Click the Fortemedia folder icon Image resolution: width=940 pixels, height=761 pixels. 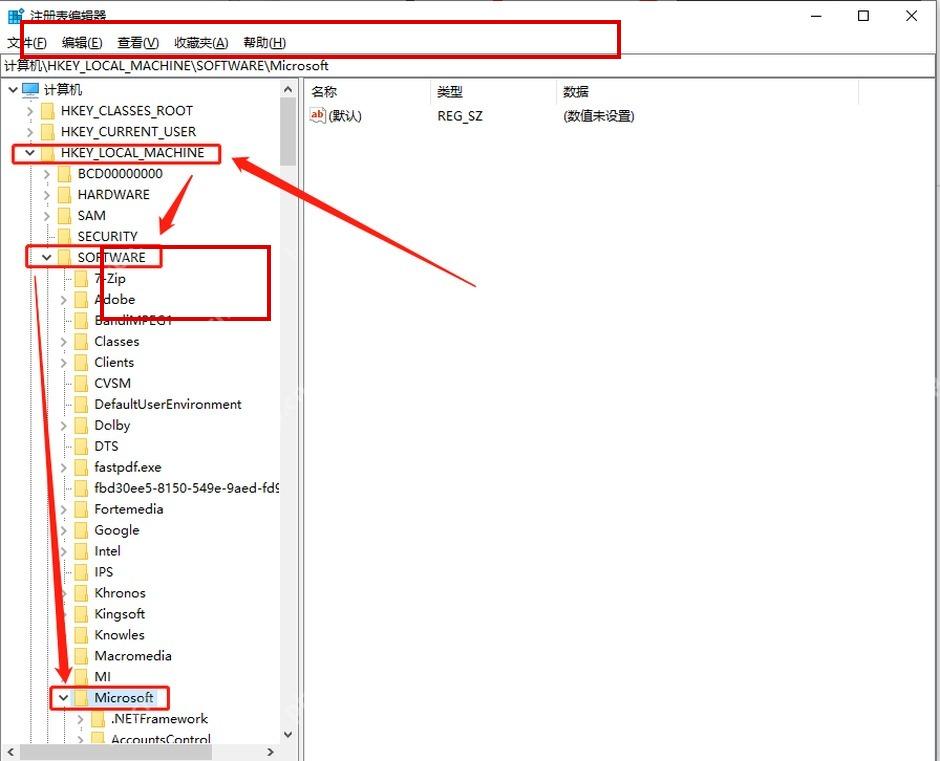[81, 510]
